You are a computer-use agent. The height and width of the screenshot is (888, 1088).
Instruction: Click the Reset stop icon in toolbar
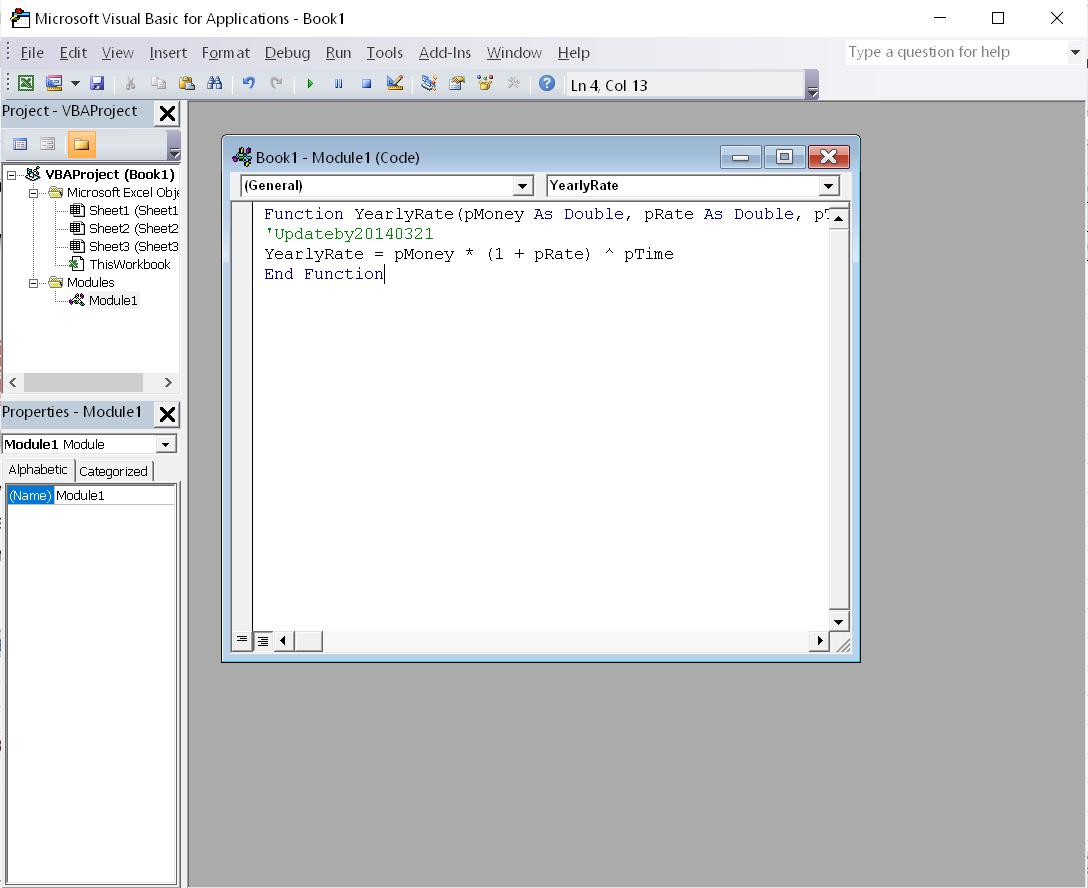pos(366,84)
